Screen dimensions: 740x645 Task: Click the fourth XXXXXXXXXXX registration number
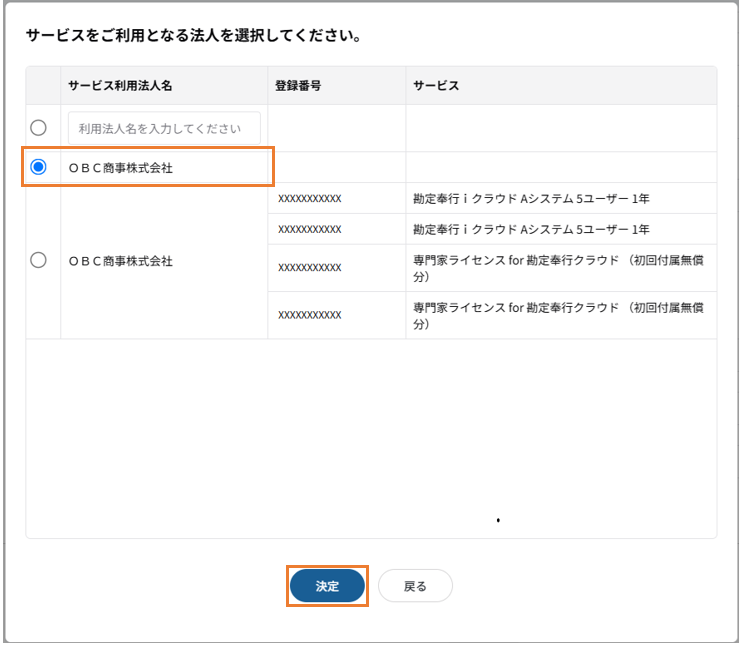click(310, 315)
